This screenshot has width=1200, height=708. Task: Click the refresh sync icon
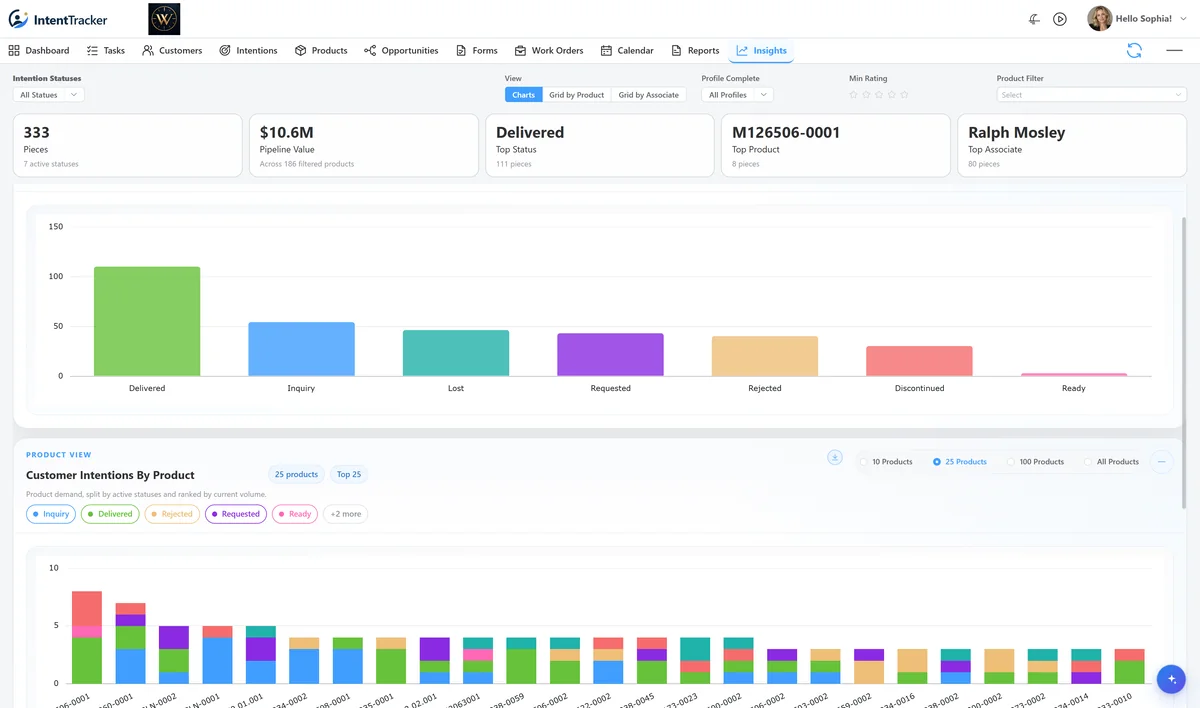click(x=1134, y=50)
